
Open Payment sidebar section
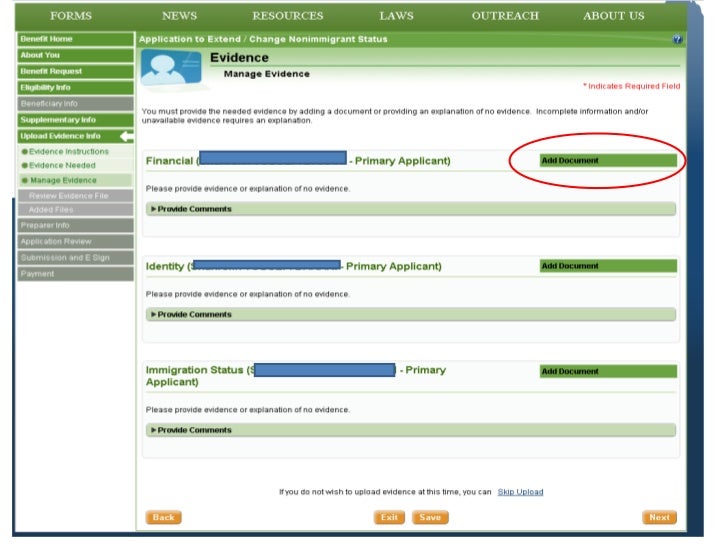(x=76, y=274)
